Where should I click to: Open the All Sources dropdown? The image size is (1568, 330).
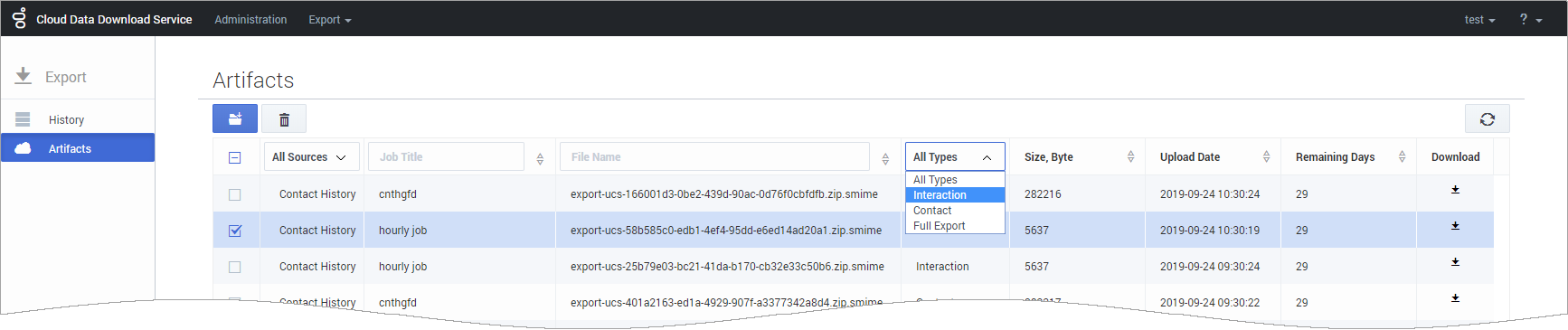(x=311, y=156)
